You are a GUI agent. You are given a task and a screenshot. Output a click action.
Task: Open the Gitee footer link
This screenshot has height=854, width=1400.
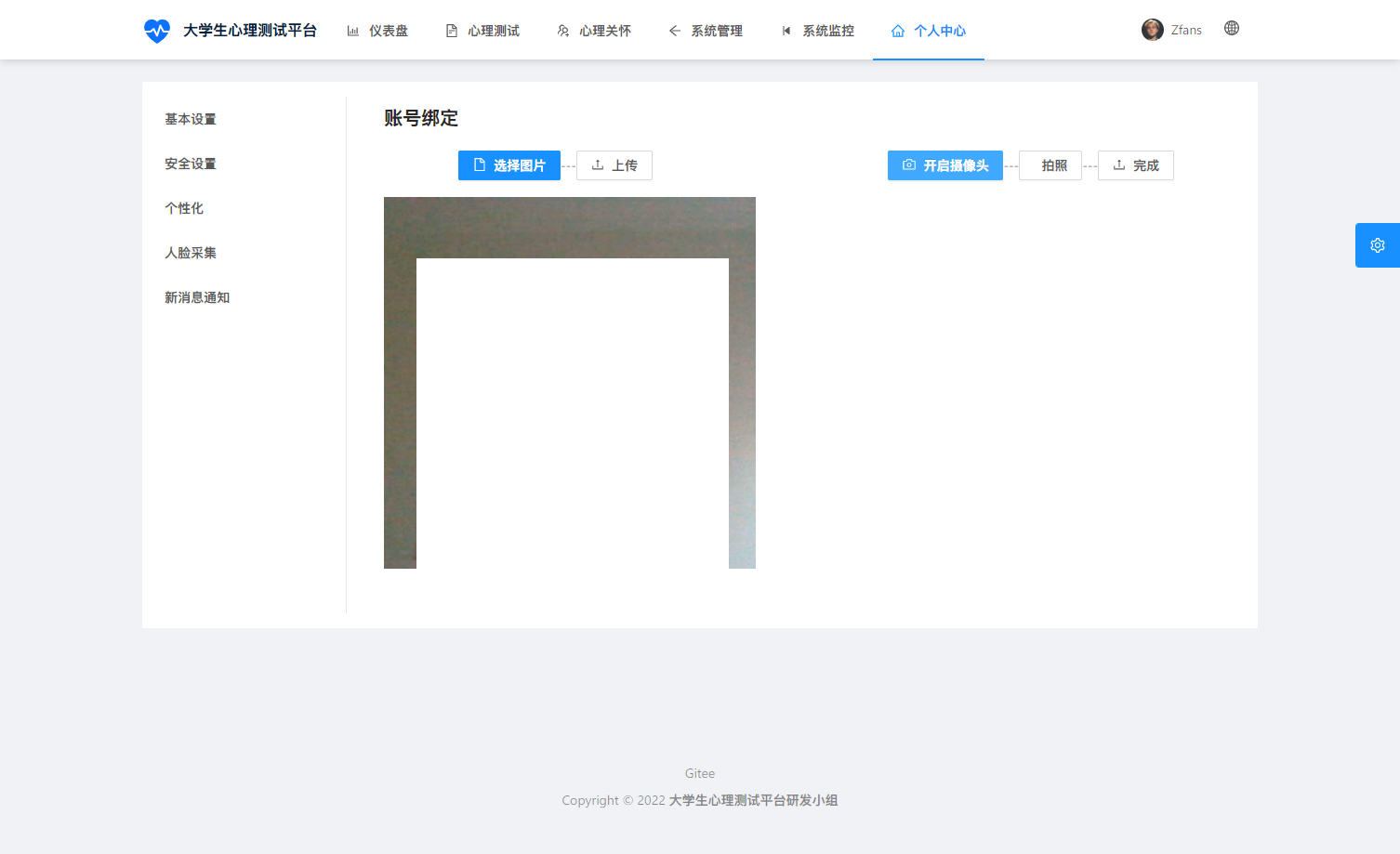click(700, 773)
